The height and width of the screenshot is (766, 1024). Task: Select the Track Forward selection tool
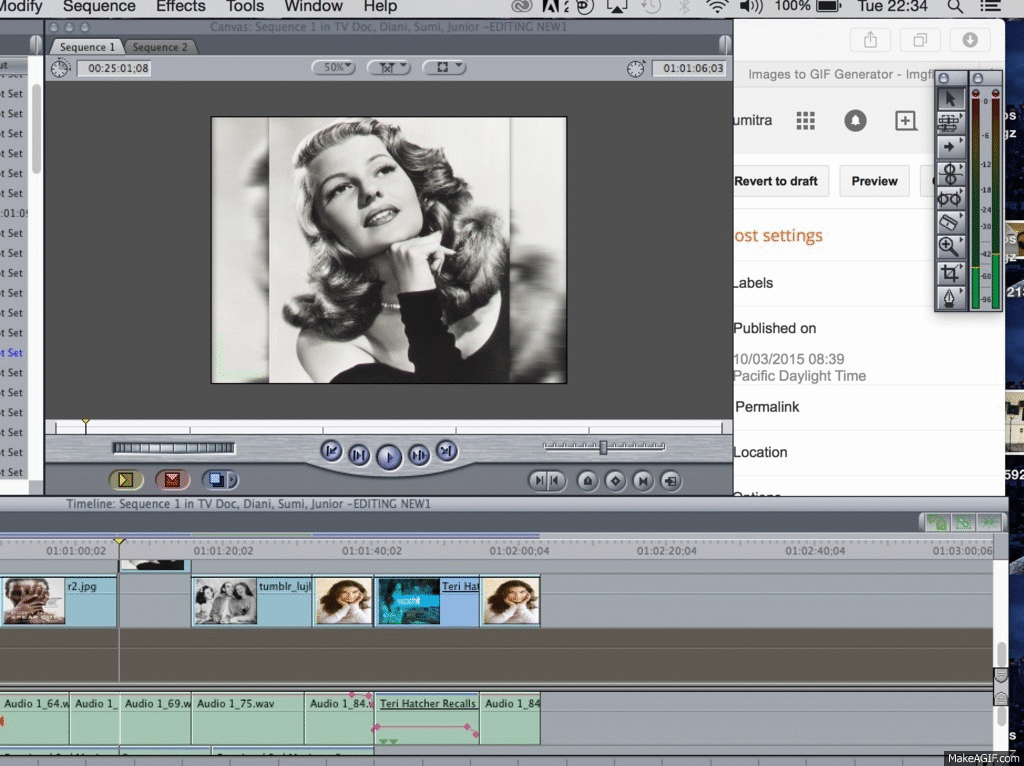[950, 144]
